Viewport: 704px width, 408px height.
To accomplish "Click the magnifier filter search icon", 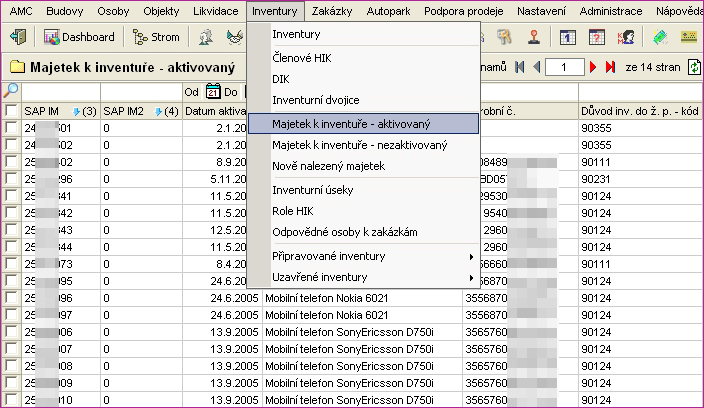I will click(x=11, y=91).
